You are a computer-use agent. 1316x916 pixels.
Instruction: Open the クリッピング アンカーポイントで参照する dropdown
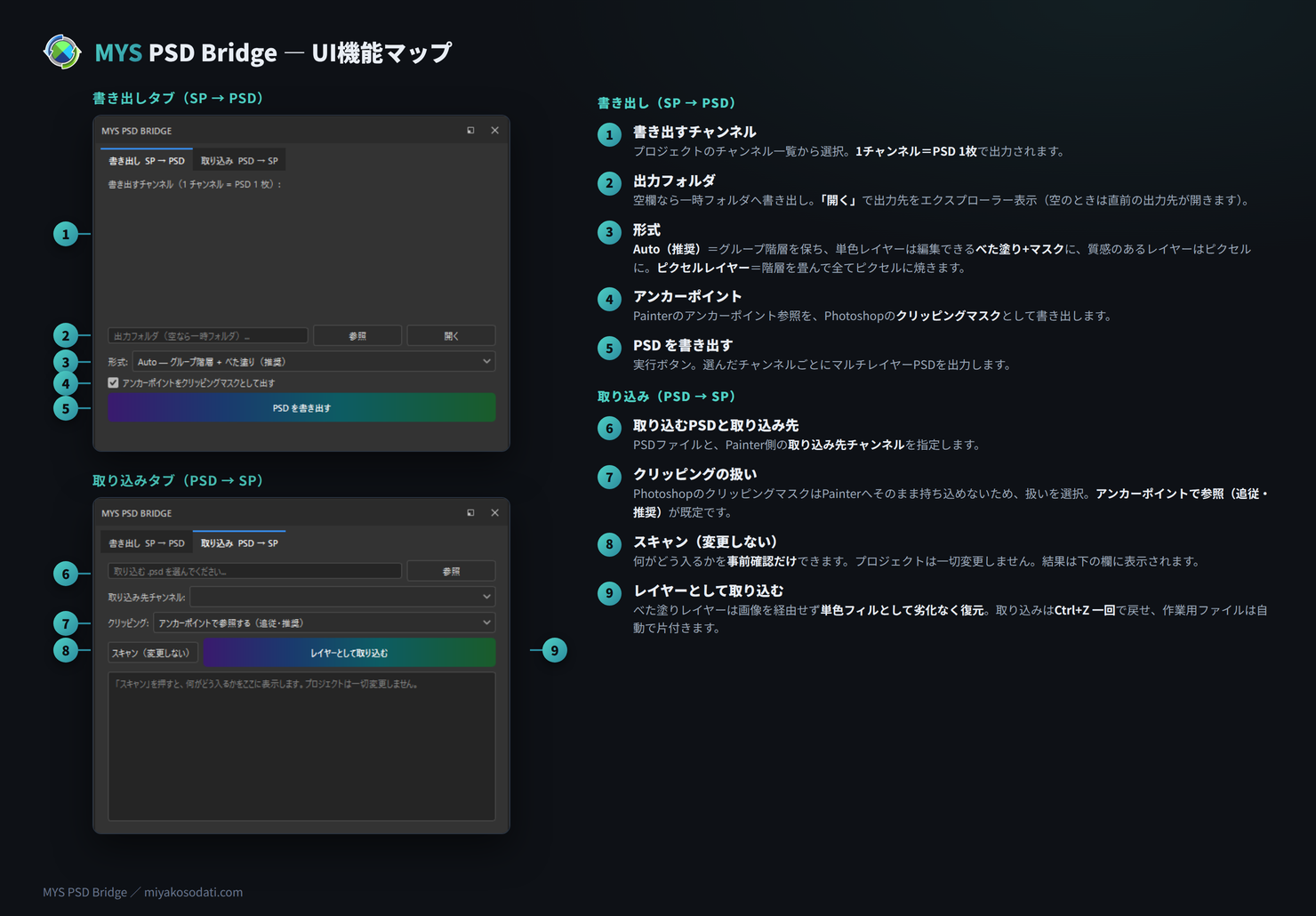325,623
